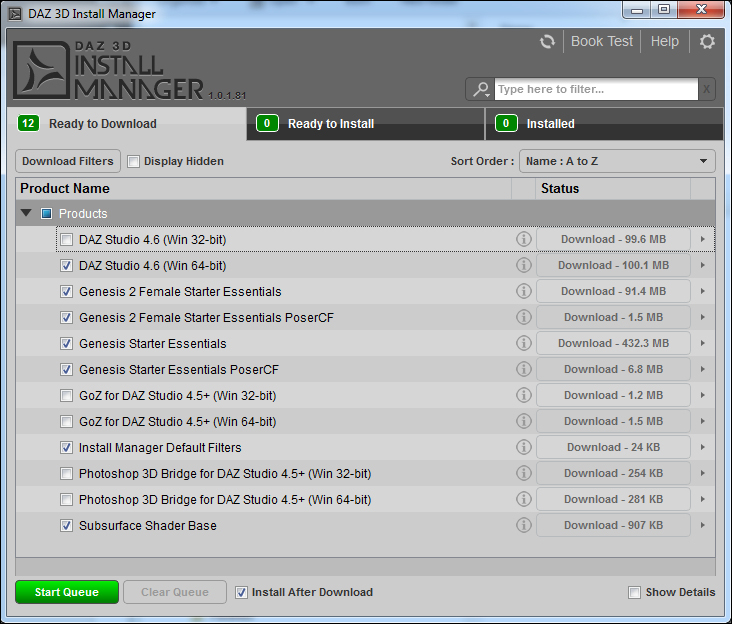Image resolution: width=732 pixels, height=624 pixels.
Task: Uncheck Genesis Starter Essentials checkbox
Action: pos(66,344)
